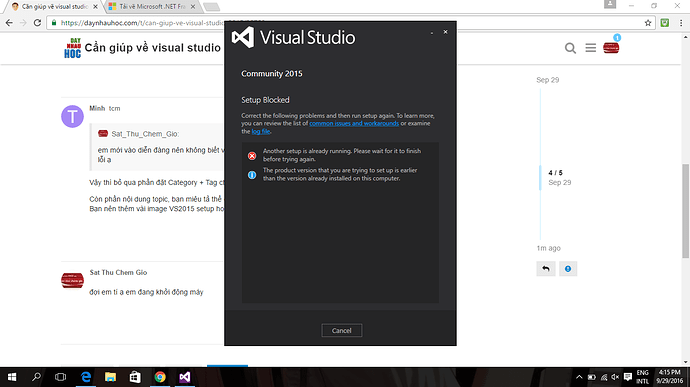Click the forum topic reply arrow button

546,269
